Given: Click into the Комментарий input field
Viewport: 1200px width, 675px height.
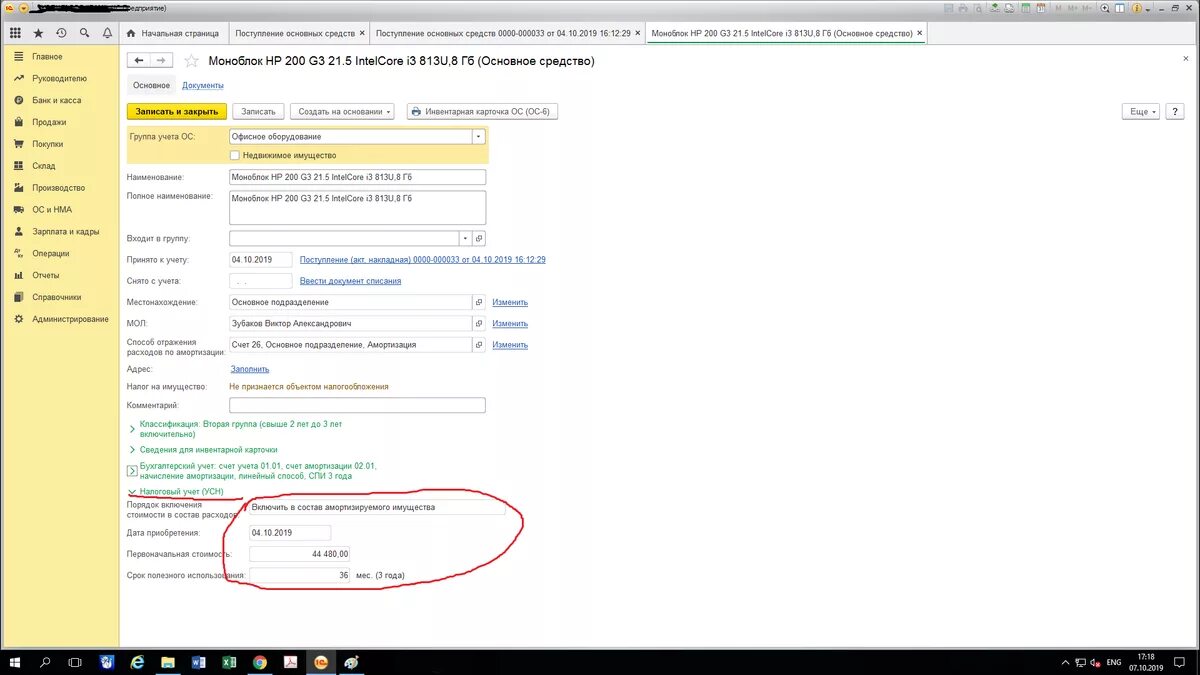Looking at the screenshot, I should [x=357, y=405].
